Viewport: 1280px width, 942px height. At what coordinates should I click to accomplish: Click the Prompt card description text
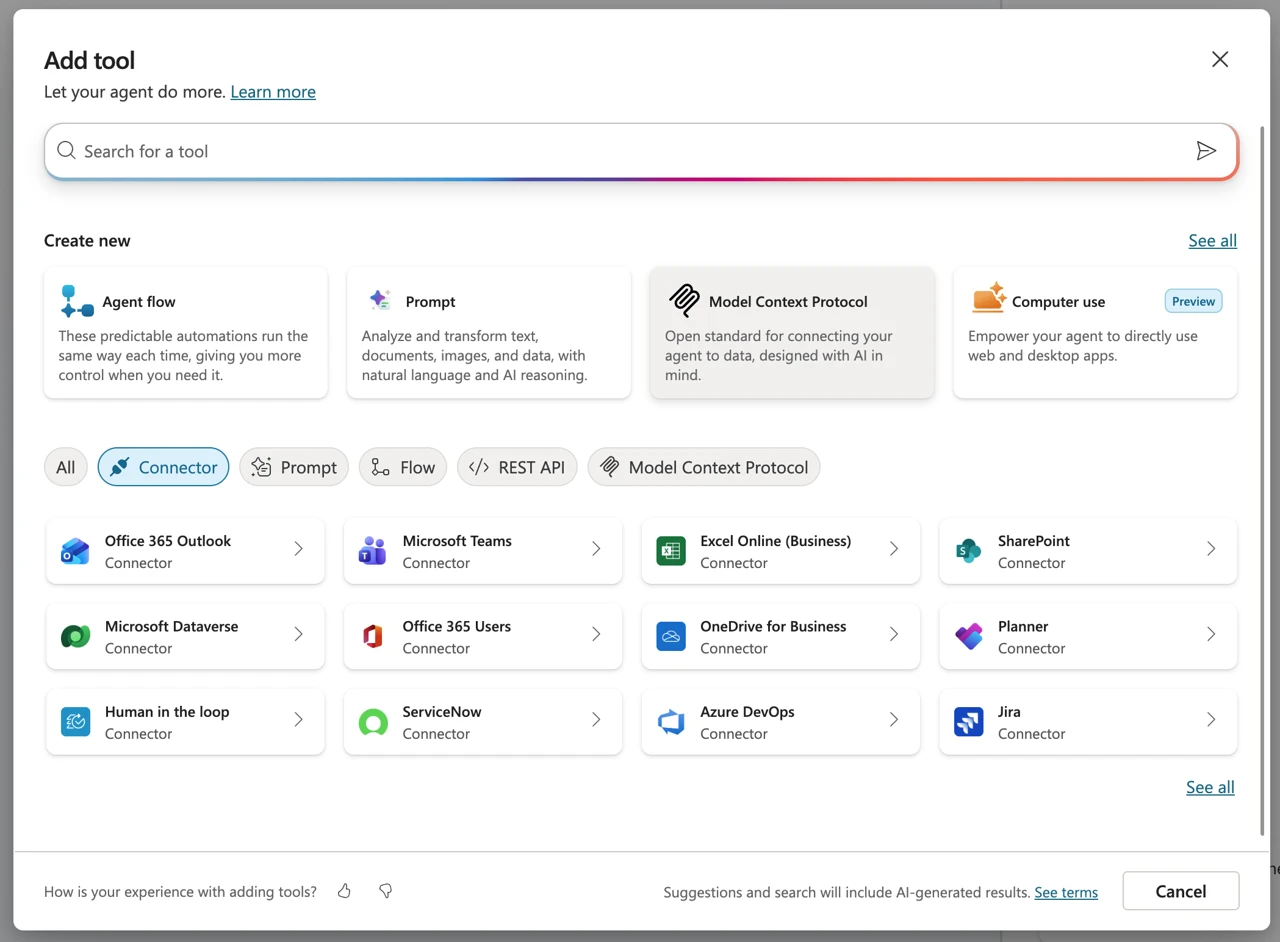pos(474,356)
